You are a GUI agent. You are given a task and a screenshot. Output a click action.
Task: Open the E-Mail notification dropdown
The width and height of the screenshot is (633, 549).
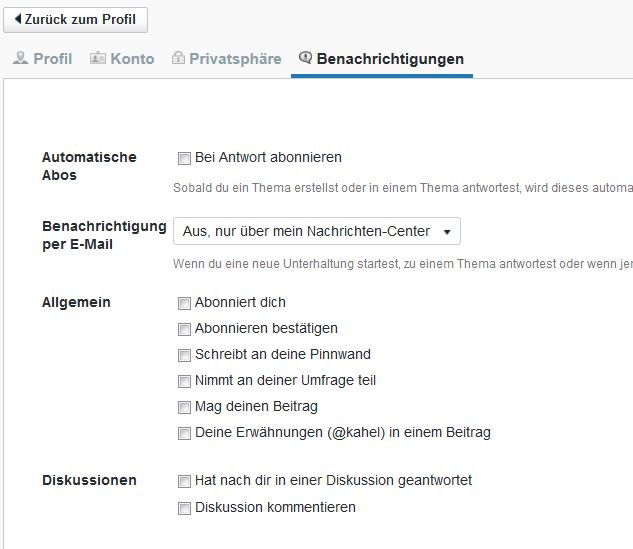pyautogui.click(x=316, y=232)
